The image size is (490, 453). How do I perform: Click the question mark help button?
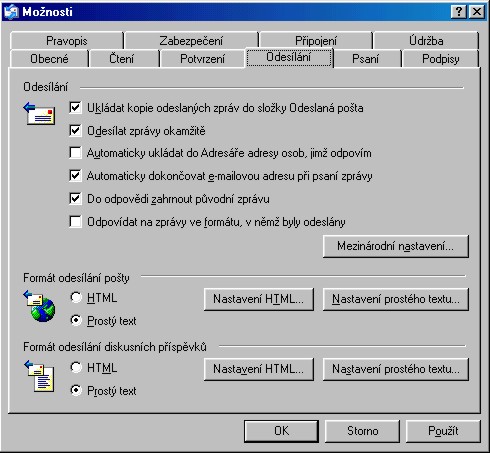459,12
